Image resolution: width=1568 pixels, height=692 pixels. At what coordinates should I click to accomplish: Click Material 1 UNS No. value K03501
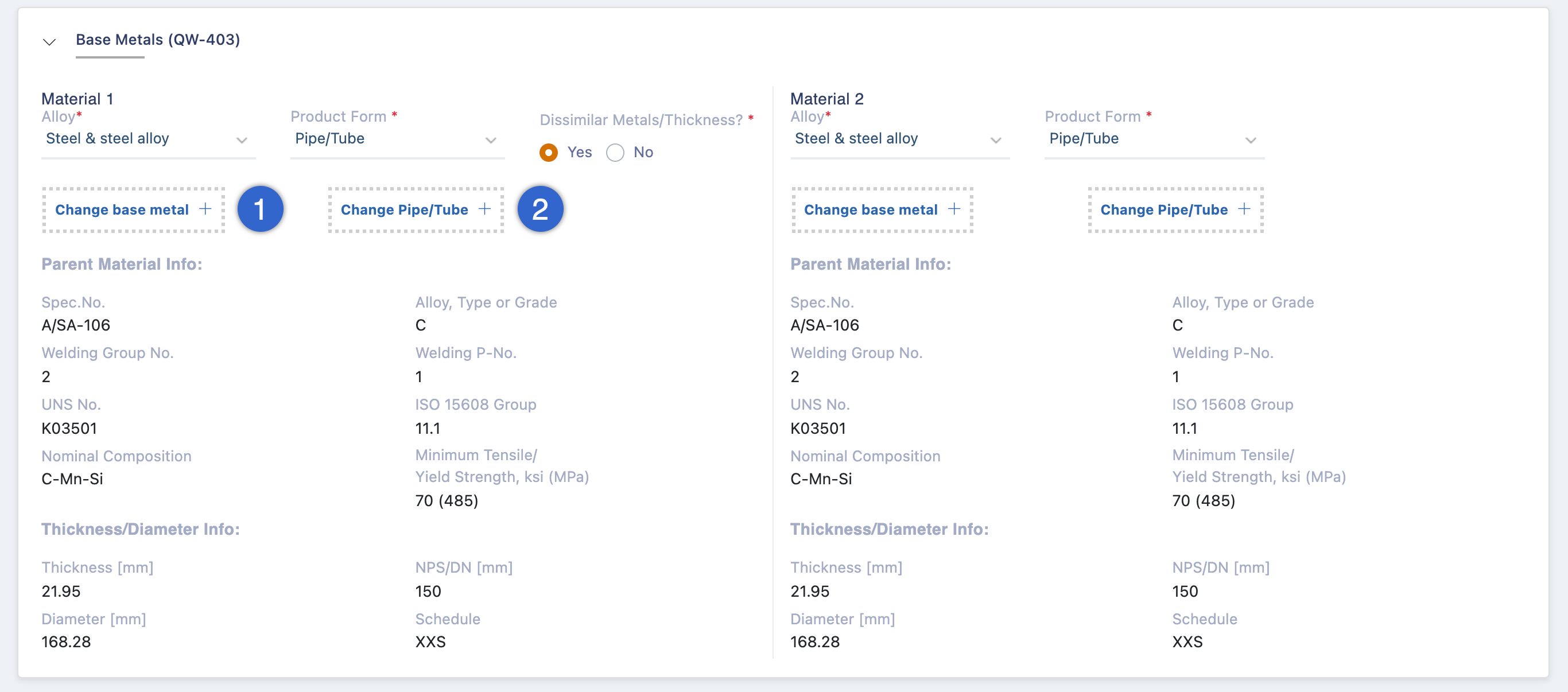click(69, 429)
